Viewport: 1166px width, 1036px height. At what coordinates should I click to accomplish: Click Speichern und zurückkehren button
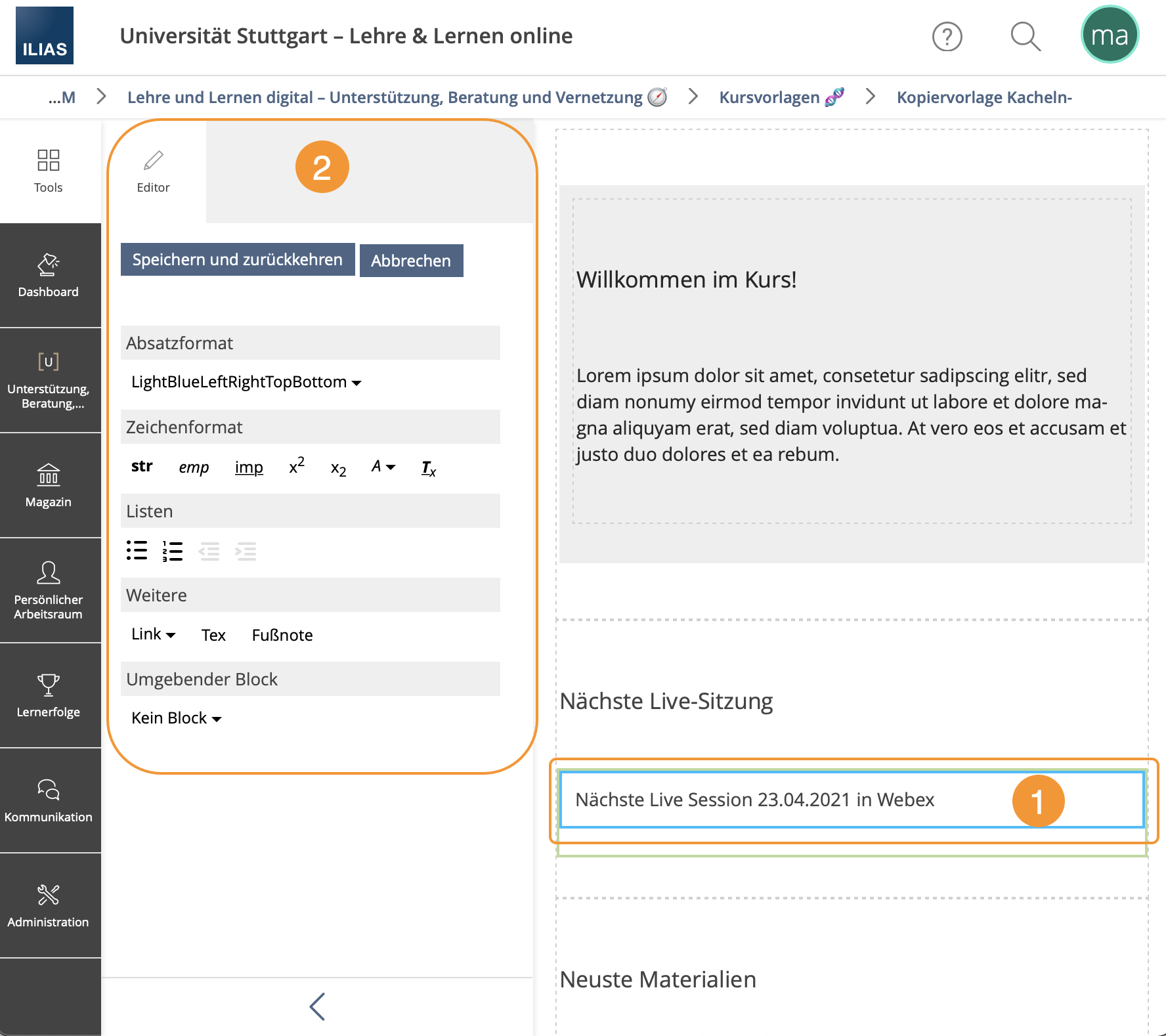pos(238,259)
